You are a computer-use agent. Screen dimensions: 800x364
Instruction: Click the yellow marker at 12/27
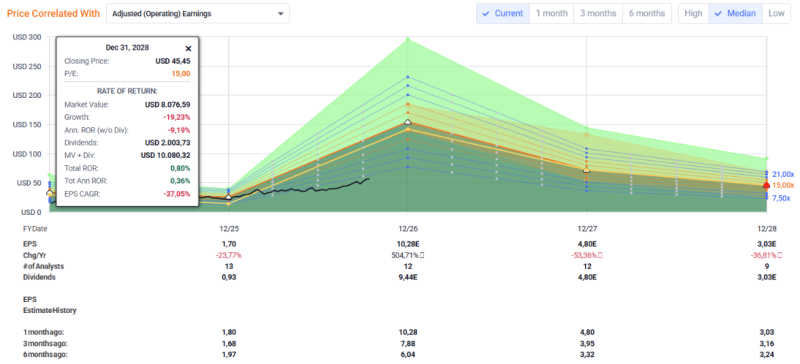click(587, 169)
